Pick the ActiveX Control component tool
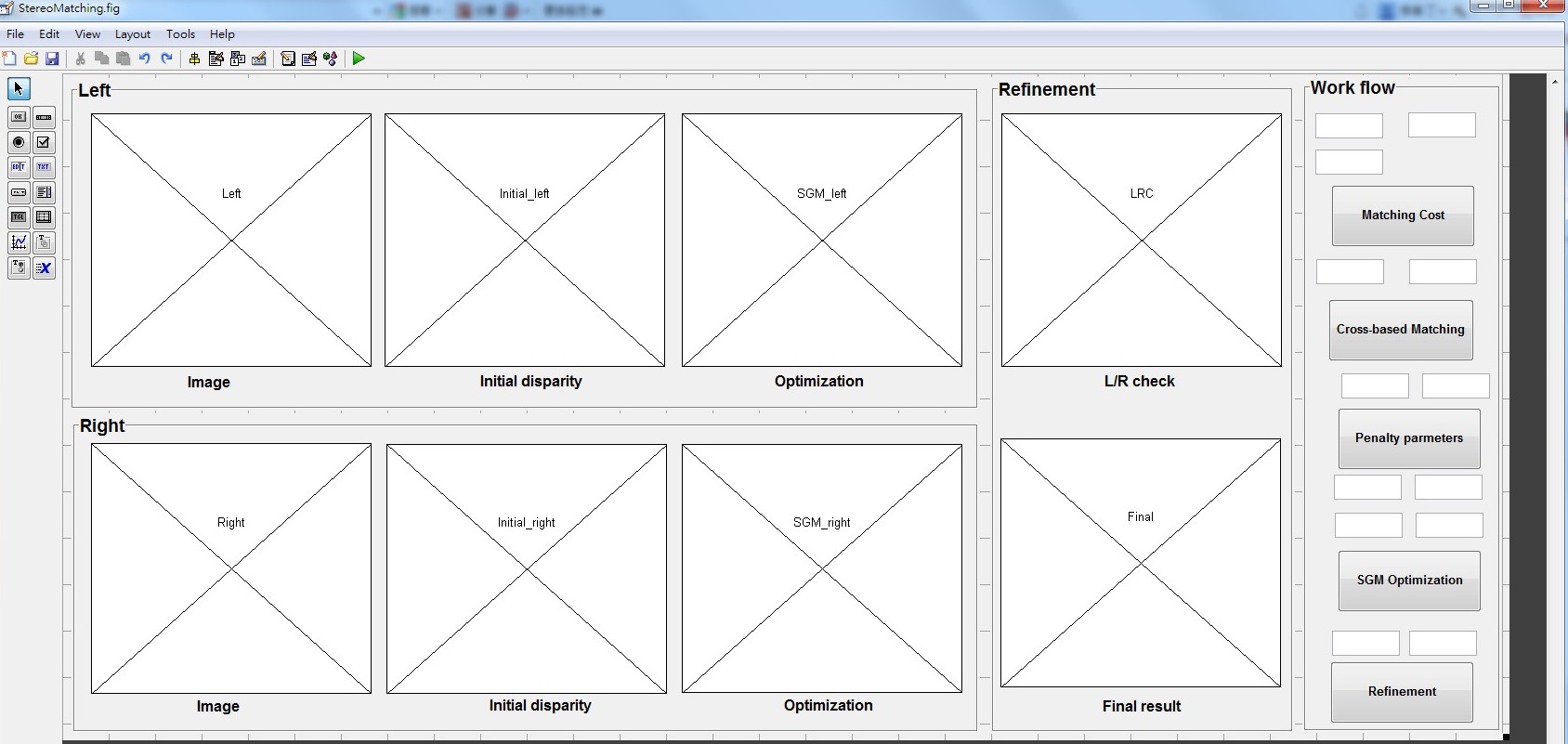1568x744 pixels. pyautogui.click(x=44, y=268)
